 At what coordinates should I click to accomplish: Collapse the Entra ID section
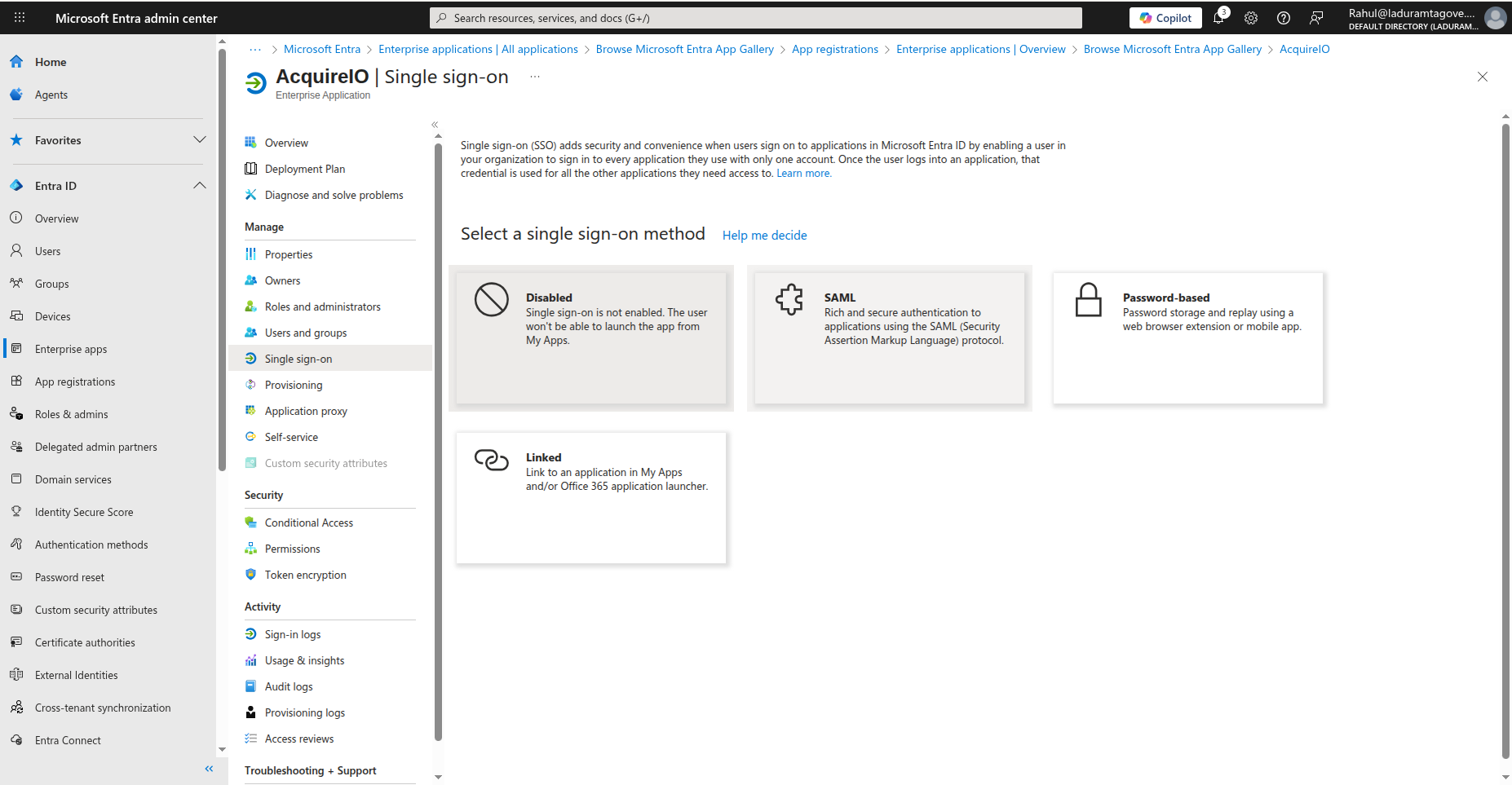(199, 186)
